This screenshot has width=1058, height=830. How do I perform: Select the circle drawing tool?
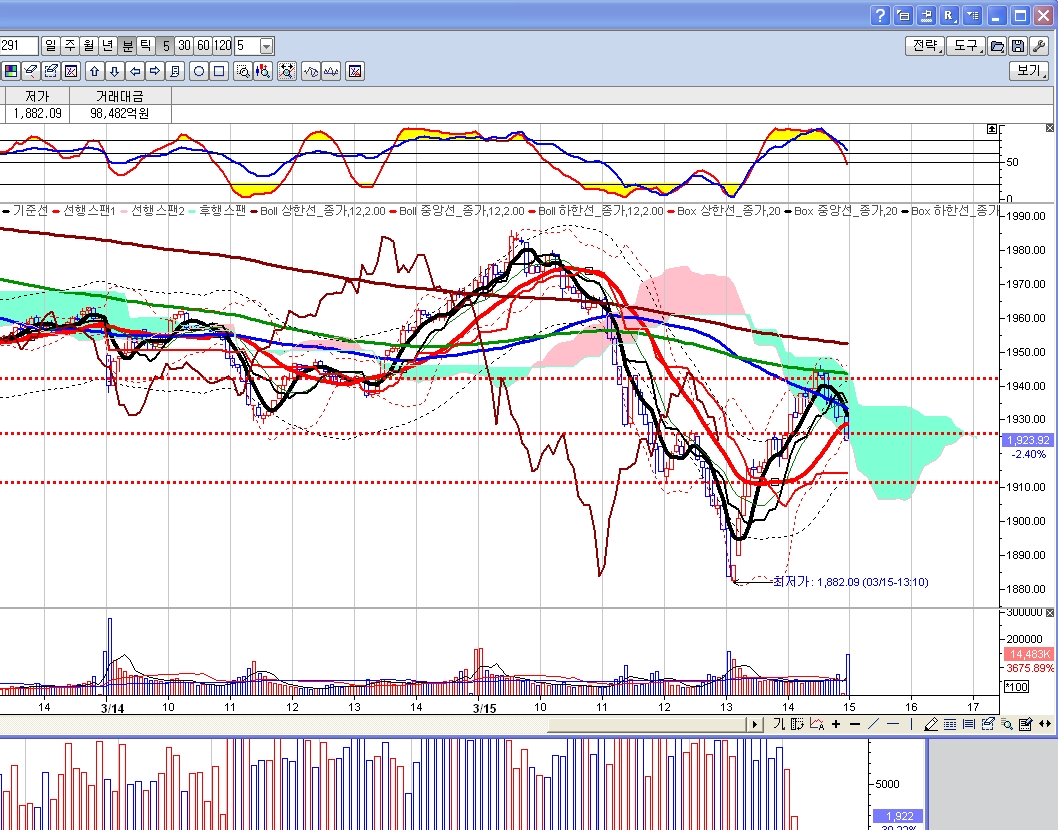(199, 71)
